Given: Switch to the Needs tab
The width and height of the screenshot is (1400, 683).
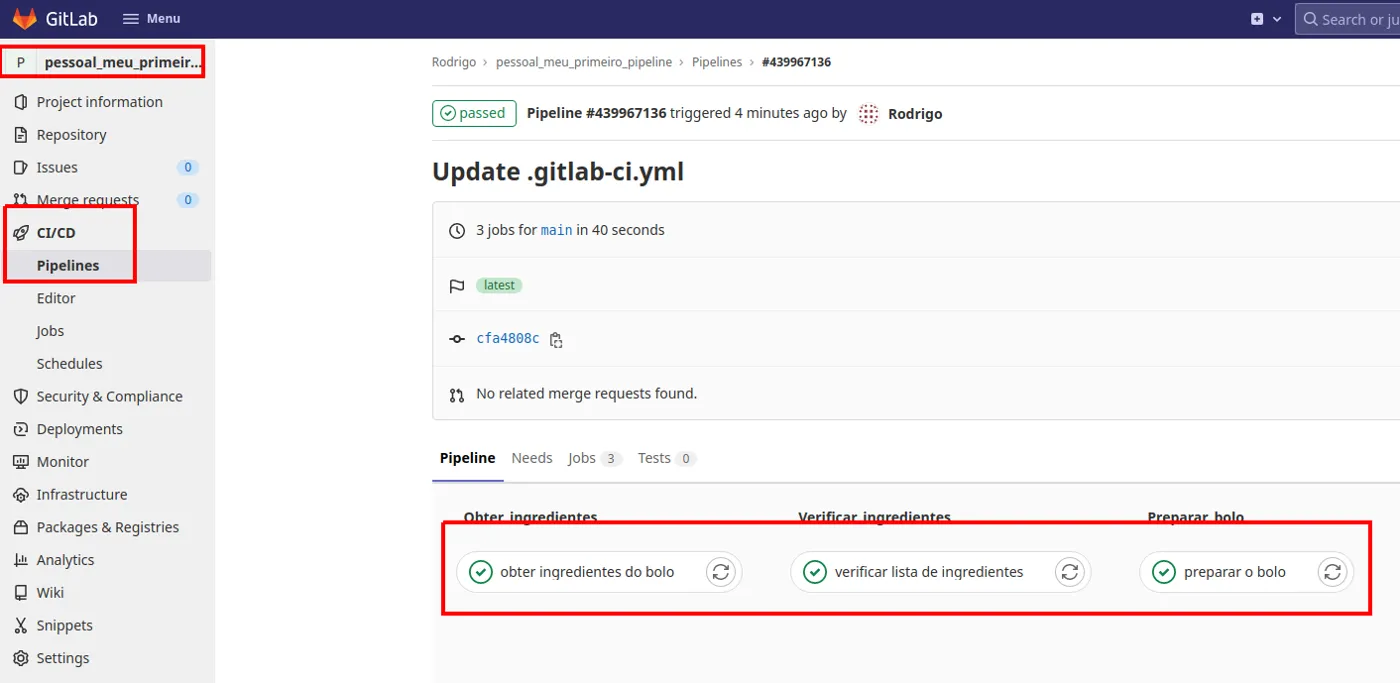Looking at the screenshot, I should [x=532, y=458].
